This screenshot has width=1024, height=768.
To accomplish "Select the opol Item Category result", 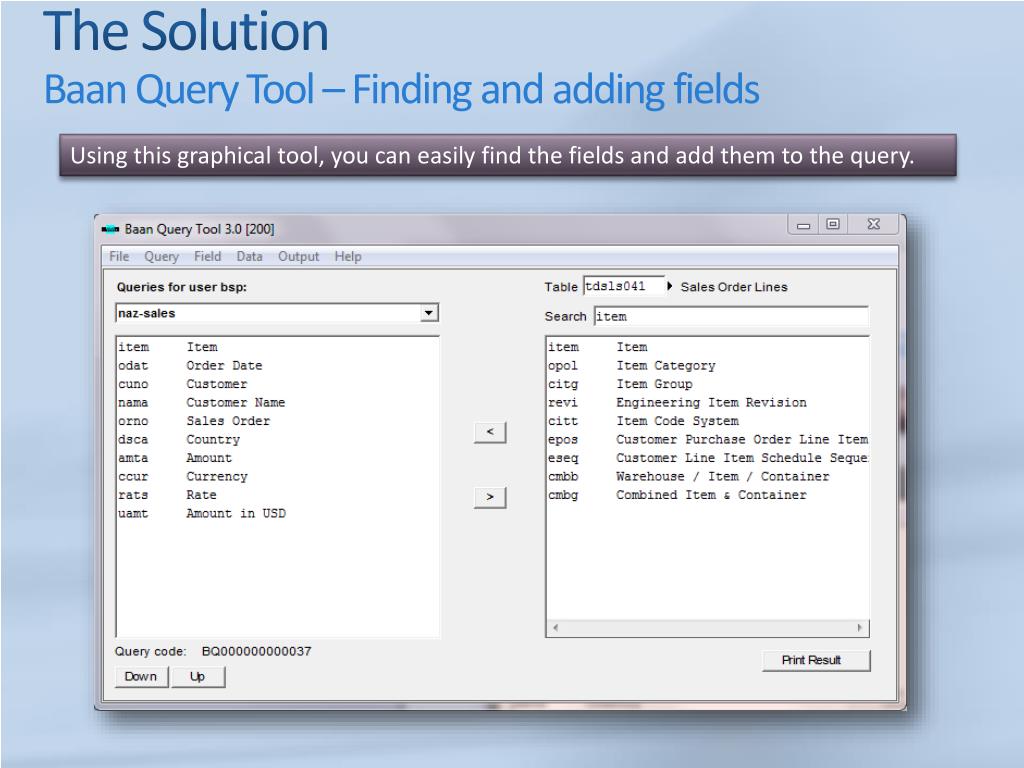I will coord(707,366).
